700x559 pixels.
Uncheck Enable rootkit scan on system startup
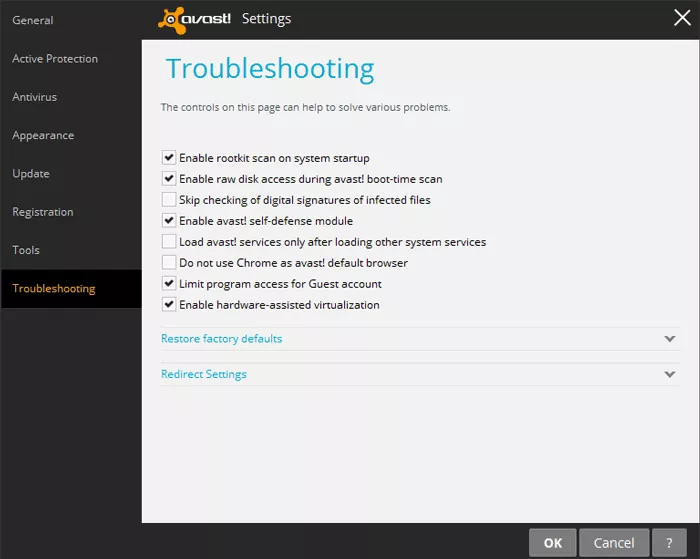[169, 158]
